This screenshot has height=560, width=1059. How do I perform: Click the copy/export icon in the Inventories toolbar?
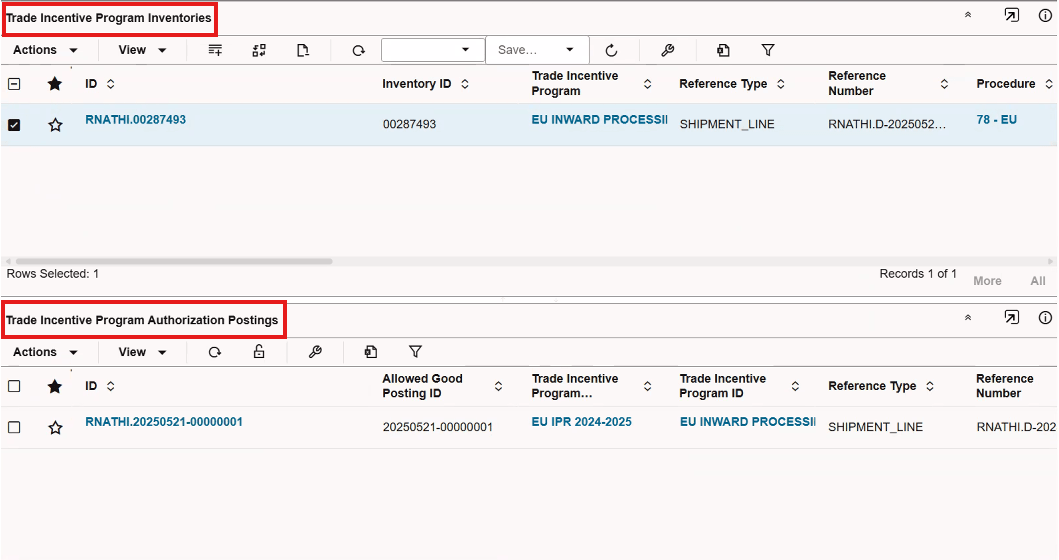(x=723, y=50)
